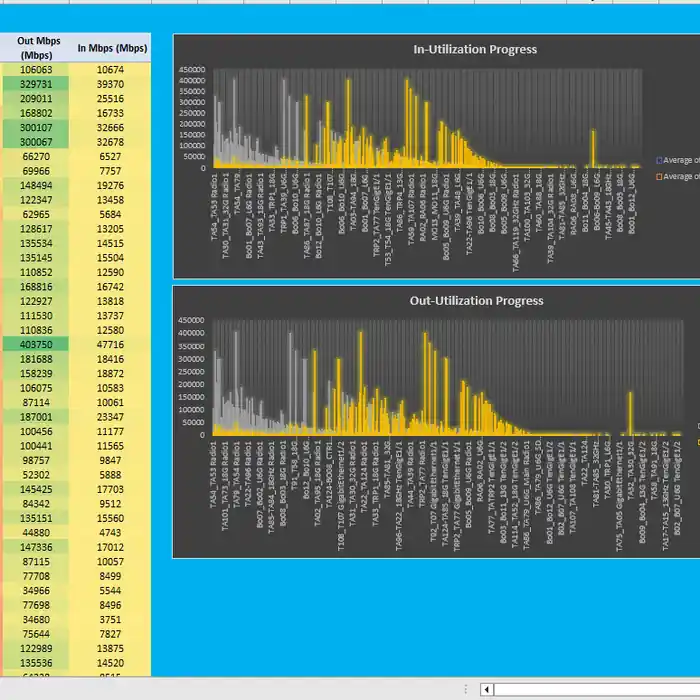This screenshot has height=700, width=700.
Task: Click Out Mbps value 44880
Action: (x=36, y=533)
